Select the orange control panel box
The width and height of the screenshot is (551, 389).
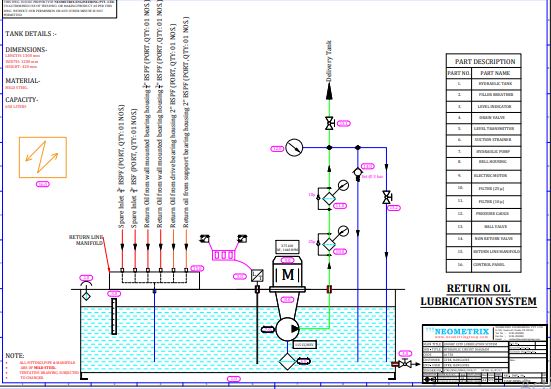(43, 157)
